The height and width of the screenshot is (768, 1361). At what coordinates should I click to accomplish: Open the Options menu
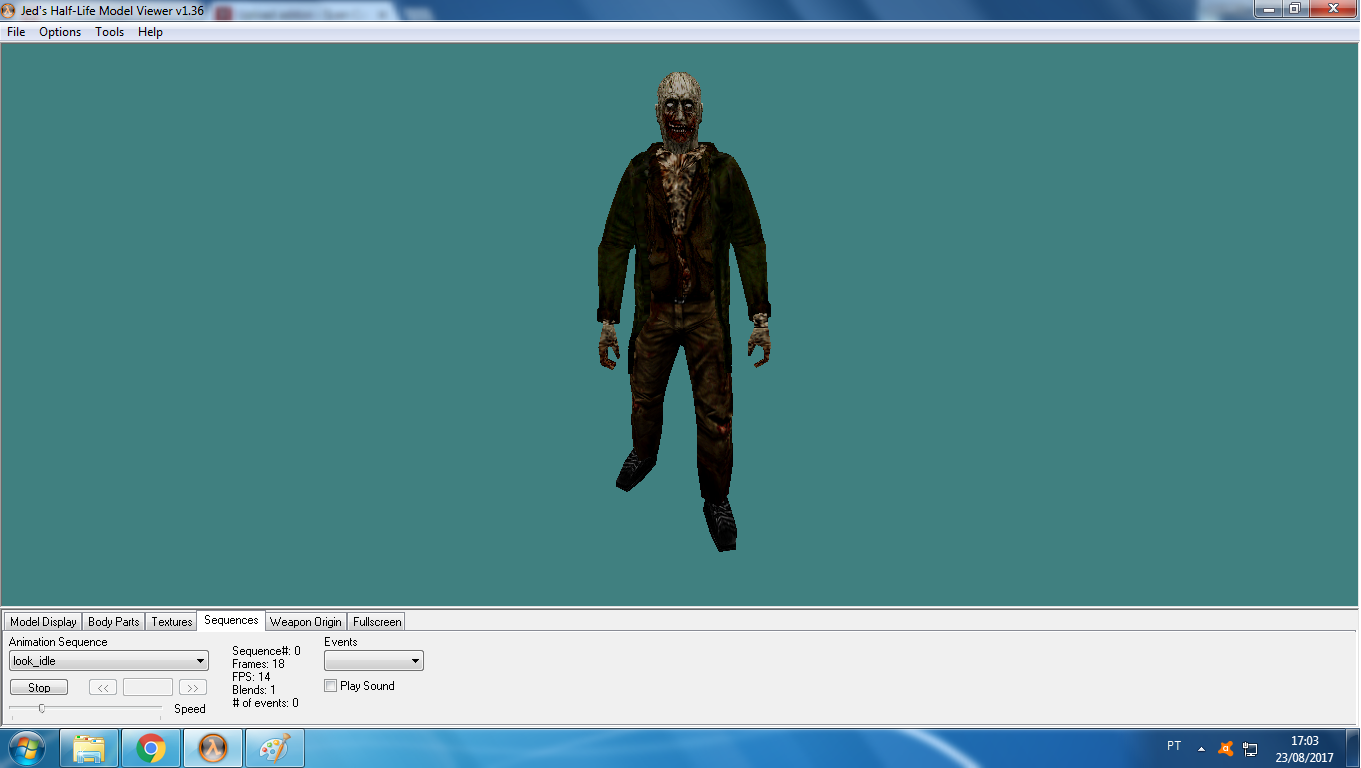[60, 32]
